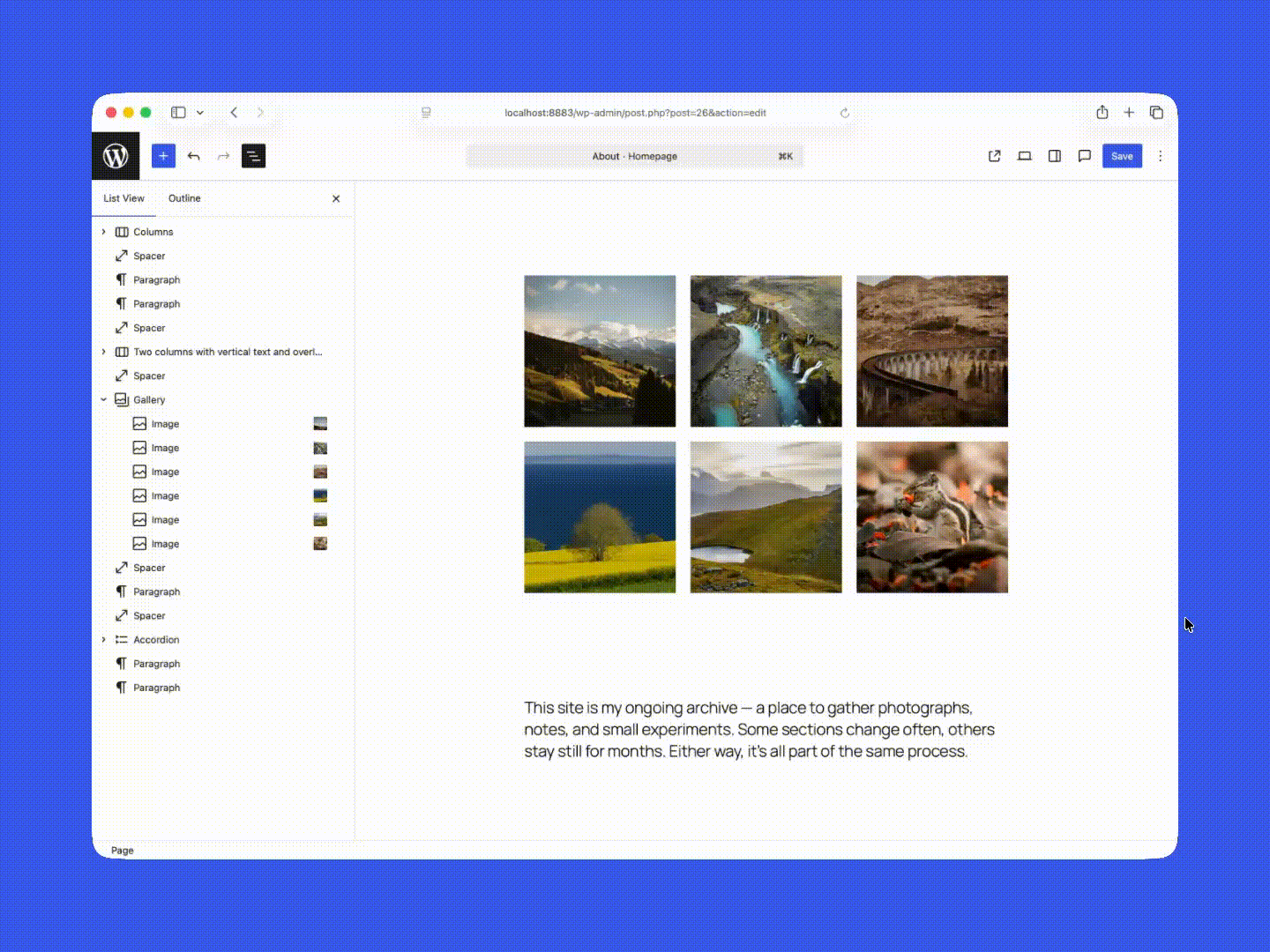Open the editor options three-dot menu
Screen dimensions: 1270x952
point(1160,156)
